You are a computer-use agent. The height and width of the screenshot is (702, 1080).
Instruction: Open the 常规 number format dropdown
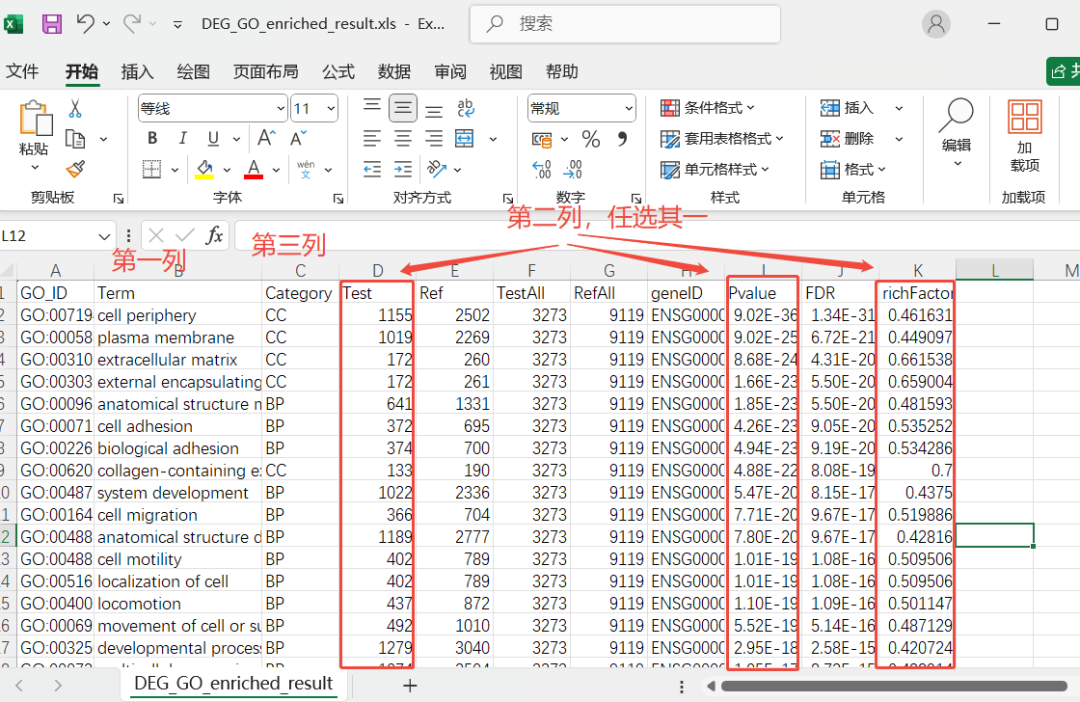click(x=627, y=108)
